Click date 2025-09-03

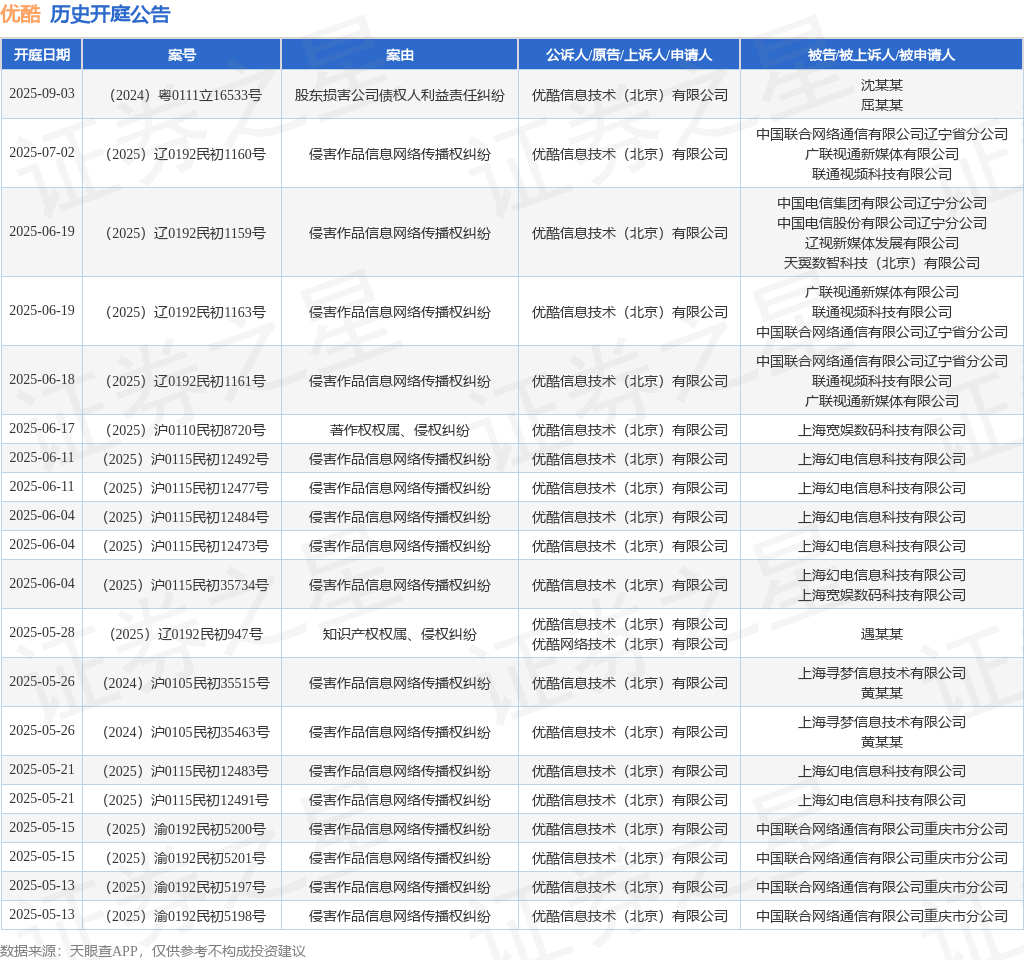coord(42,93)
